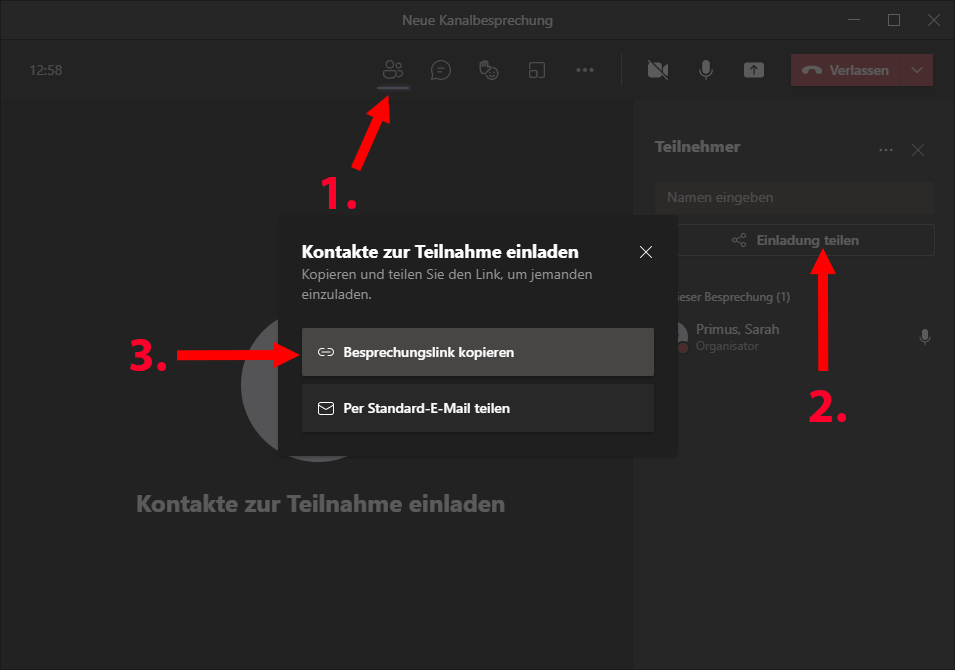The width and height of the screenshot is (955, 670).
Task: Close the invite contacts dialog
Action: coord(646,252)
